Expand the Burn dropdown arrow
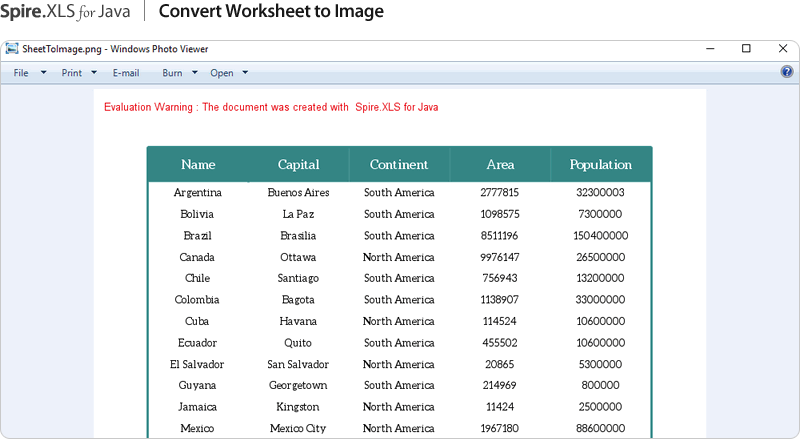 tap(195, 73)
